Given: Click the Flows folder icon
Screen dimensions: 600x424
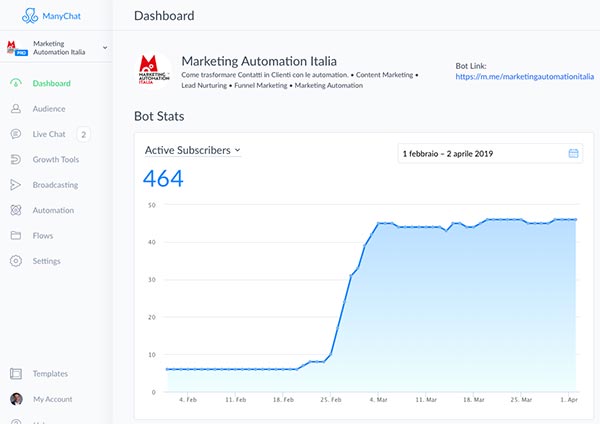Looking at the screenshot, I should tap(16, 235).
